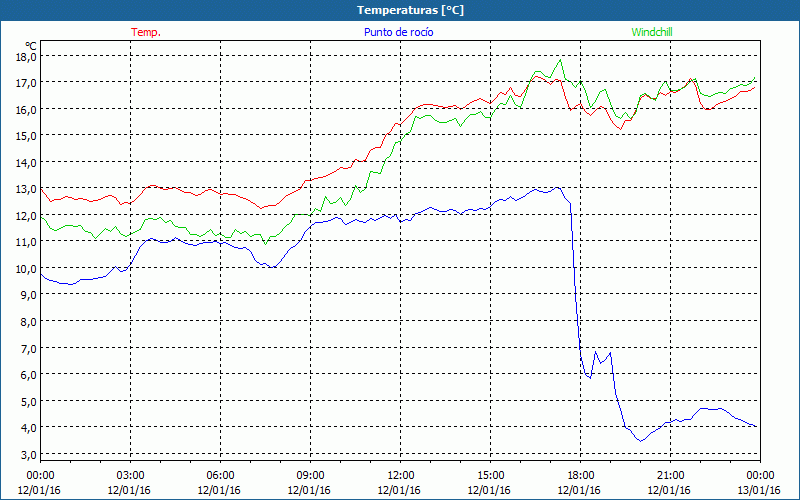Click the 09:00 time axis label
The height and width of the screenshot is (500, 800).
click(x=310, y=476)
